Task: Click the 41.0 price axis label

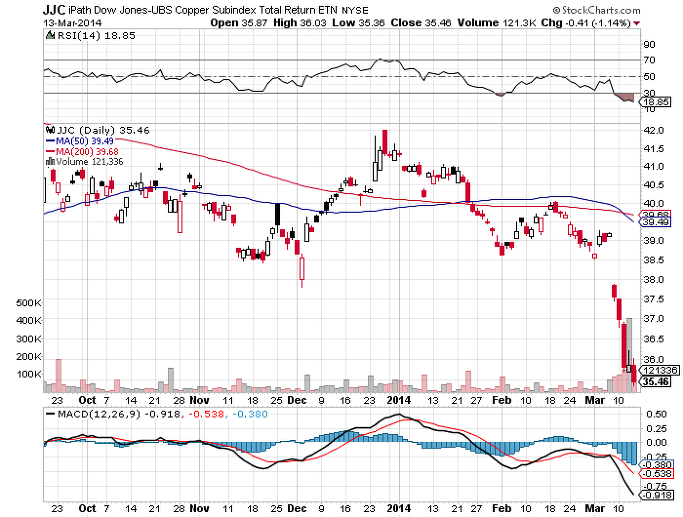Action: coord(653,167)
